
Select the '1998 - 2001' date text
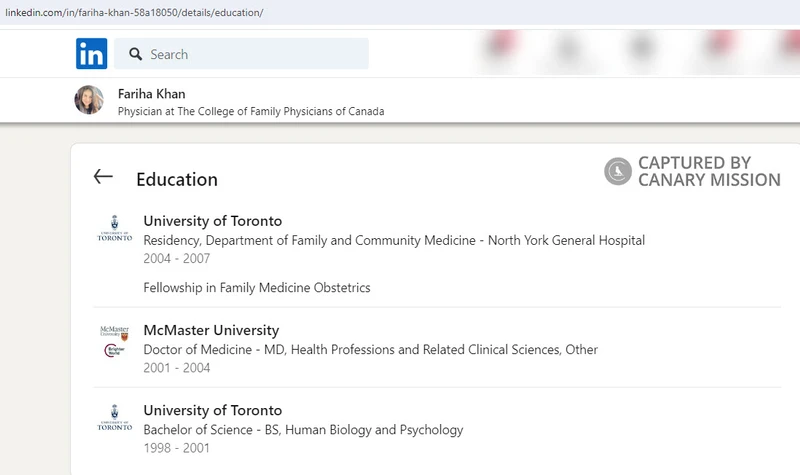pos(177,448)
